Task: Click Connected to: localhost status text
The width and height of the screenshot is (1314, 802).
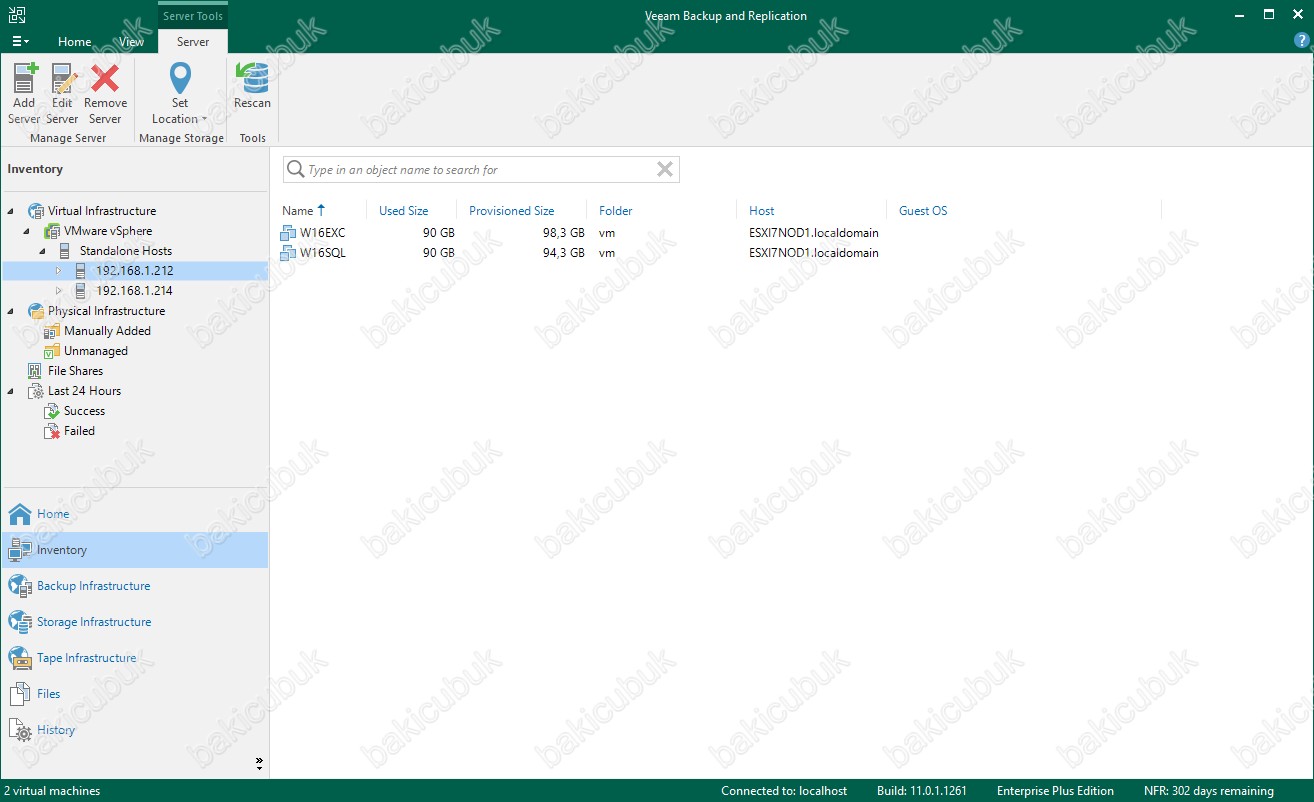Action: click(784, 791)
